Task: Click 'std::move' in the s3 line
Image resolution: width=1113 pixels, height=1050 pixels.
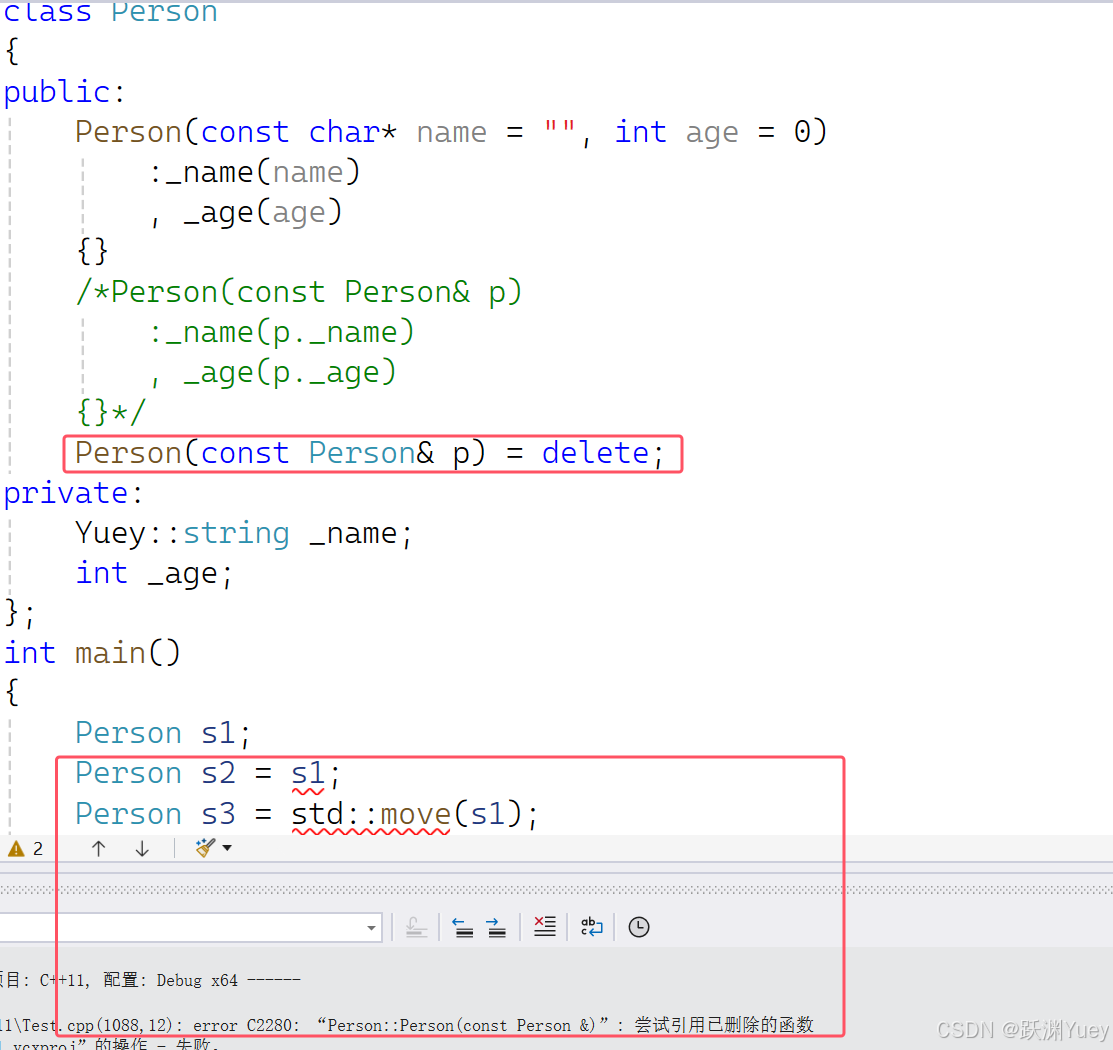Action: click(x=371, y=814)
